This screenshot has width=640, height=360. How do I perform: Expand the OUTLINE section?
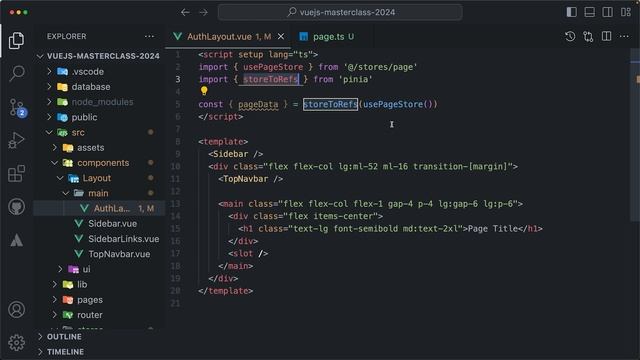coord(99,337)
